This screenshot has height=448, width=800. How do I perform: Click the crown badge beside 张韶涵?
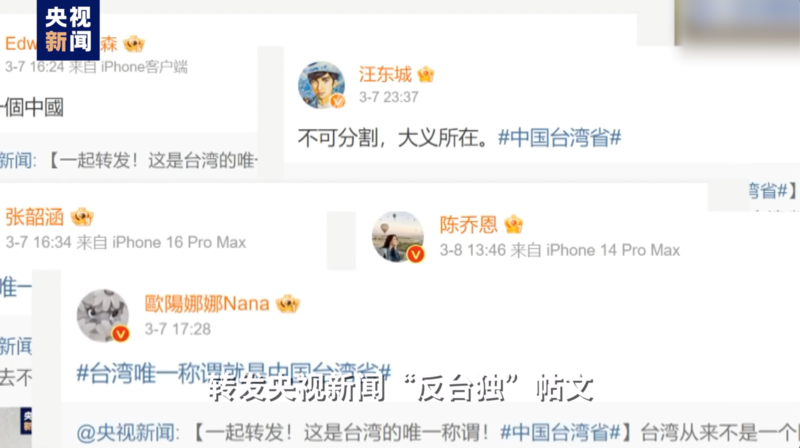[x=82, y=217]
